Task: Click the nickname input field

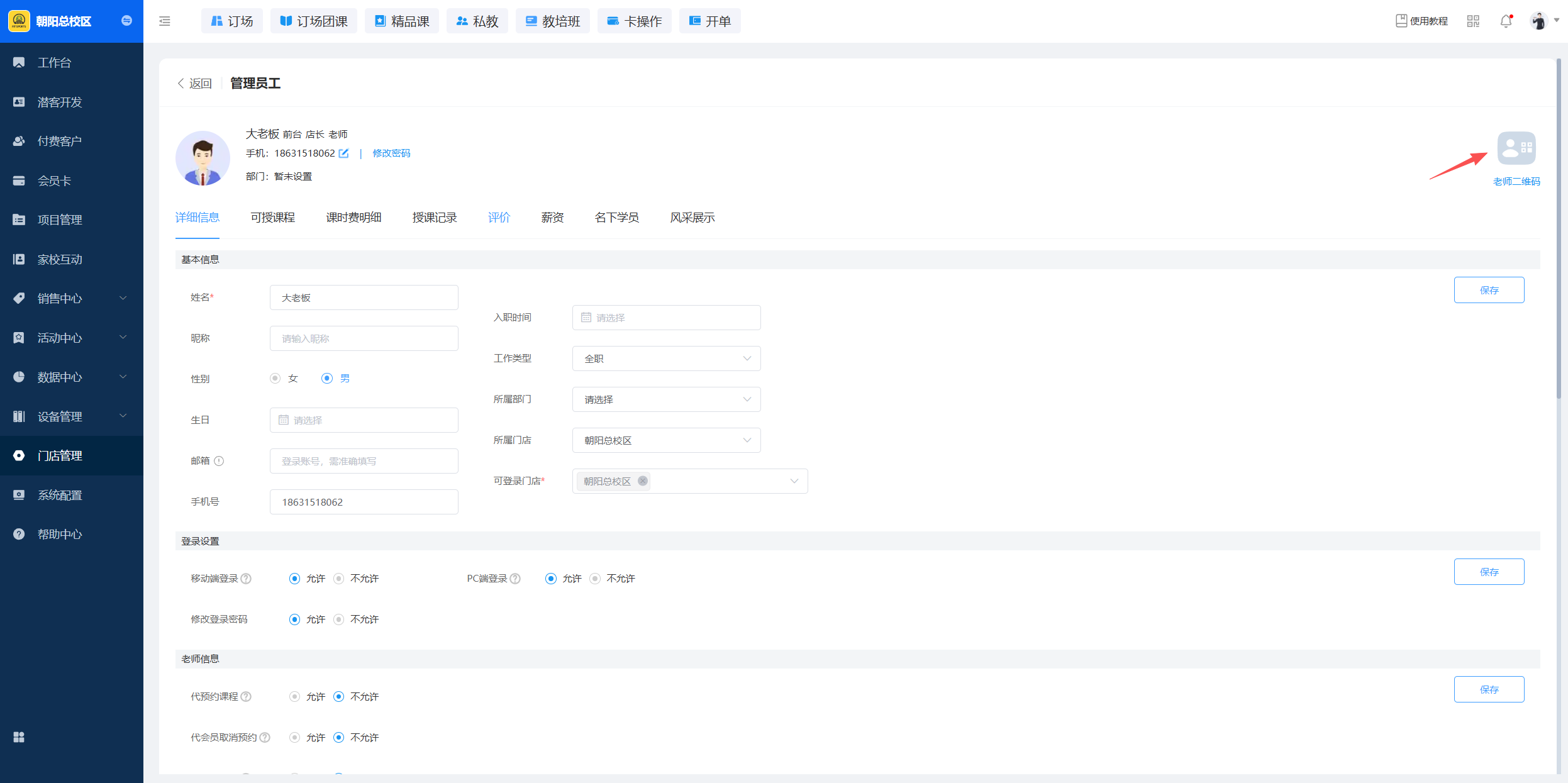Action: coord(364,338)
